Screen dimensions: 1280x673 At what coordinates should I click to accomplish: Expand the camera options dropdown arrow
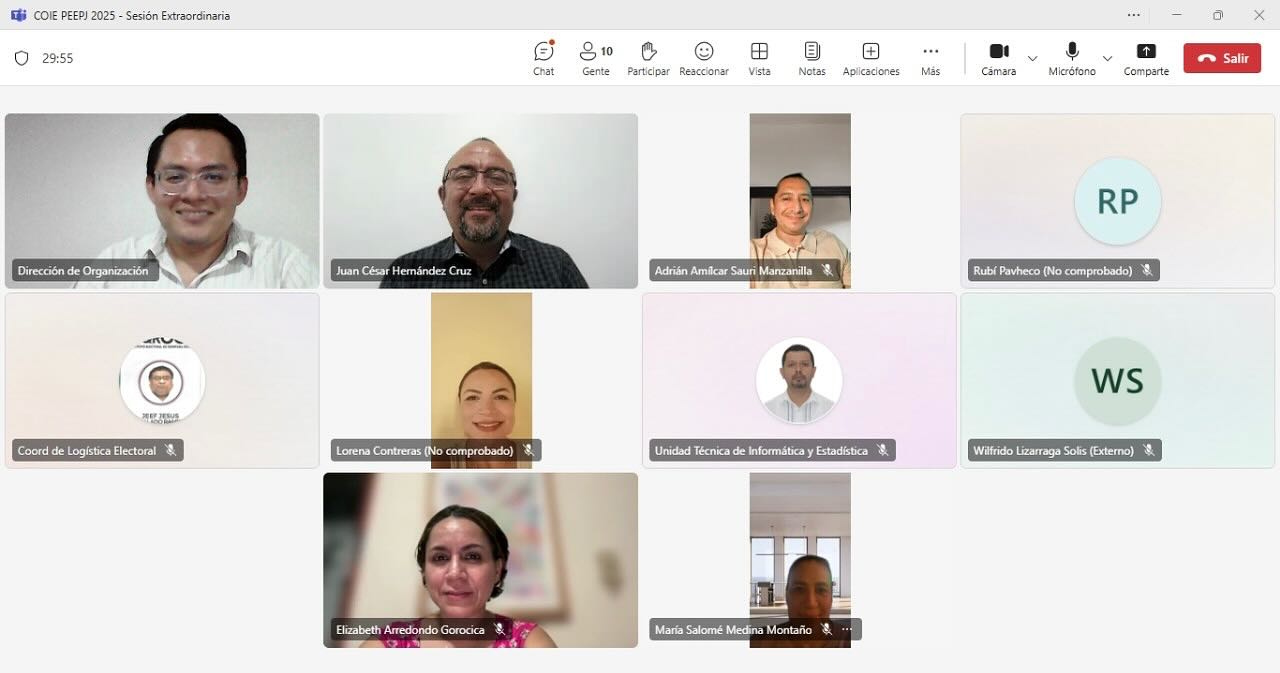click(x=1033, y=58)
